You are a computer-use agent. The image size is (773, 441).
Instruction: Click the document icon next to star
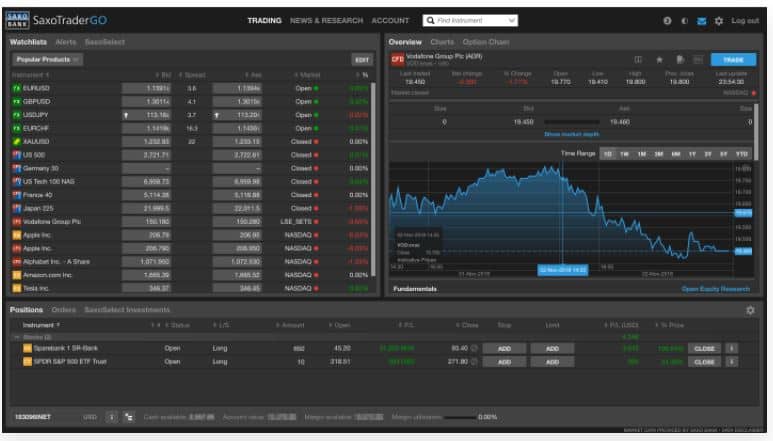coord(680,60)
